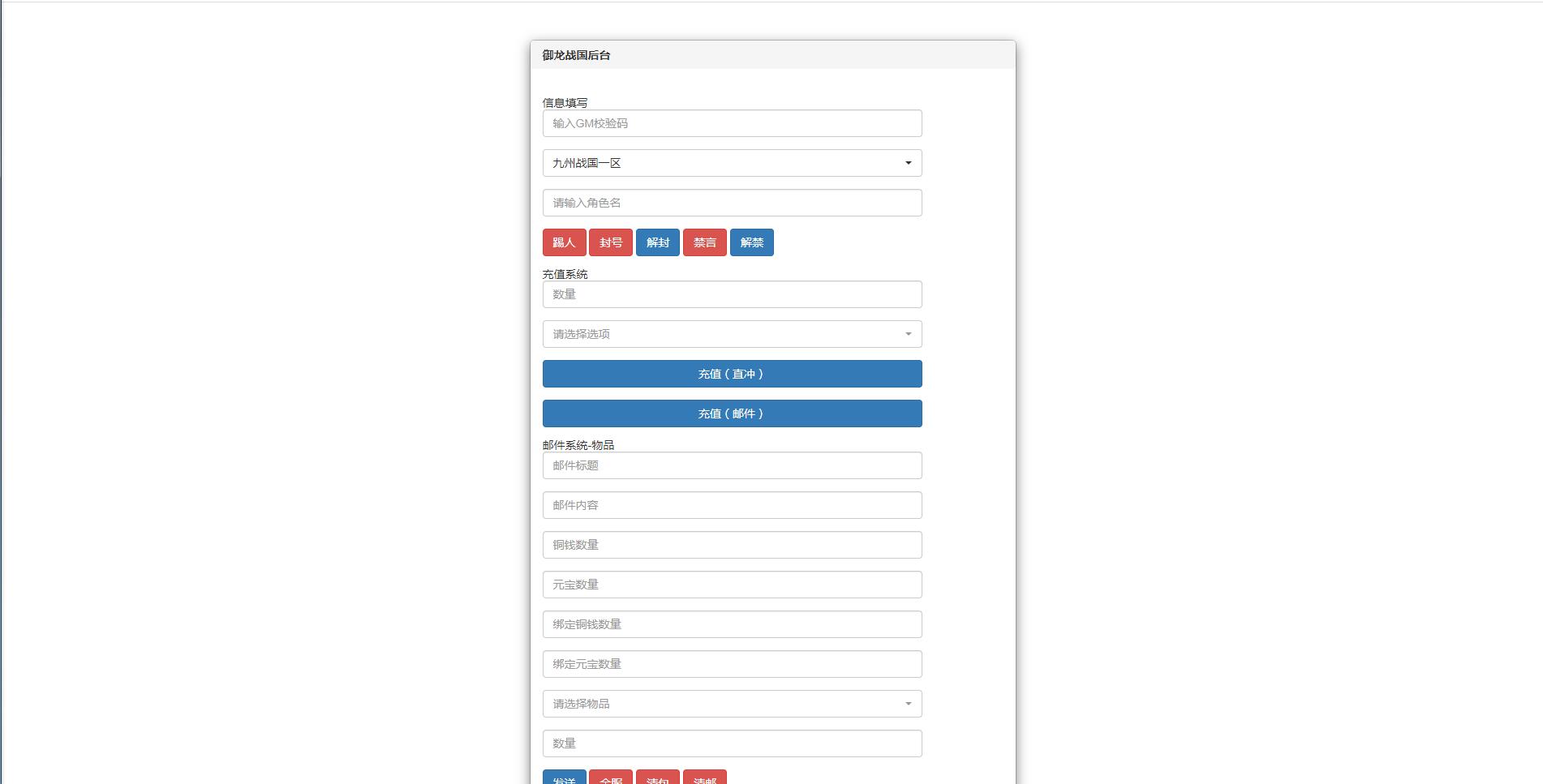The width and height of the screenshot is (1543, 784).
Task: Click the 信息填写 section label
Action: 565,103
